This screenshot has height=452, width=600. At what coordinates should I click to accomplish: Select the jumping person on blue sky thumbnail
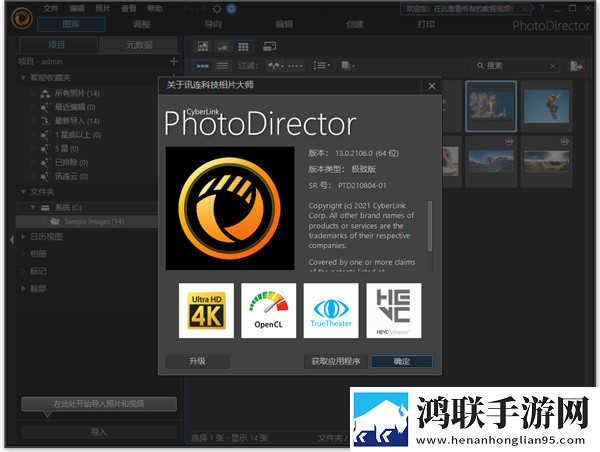(546, 106)
